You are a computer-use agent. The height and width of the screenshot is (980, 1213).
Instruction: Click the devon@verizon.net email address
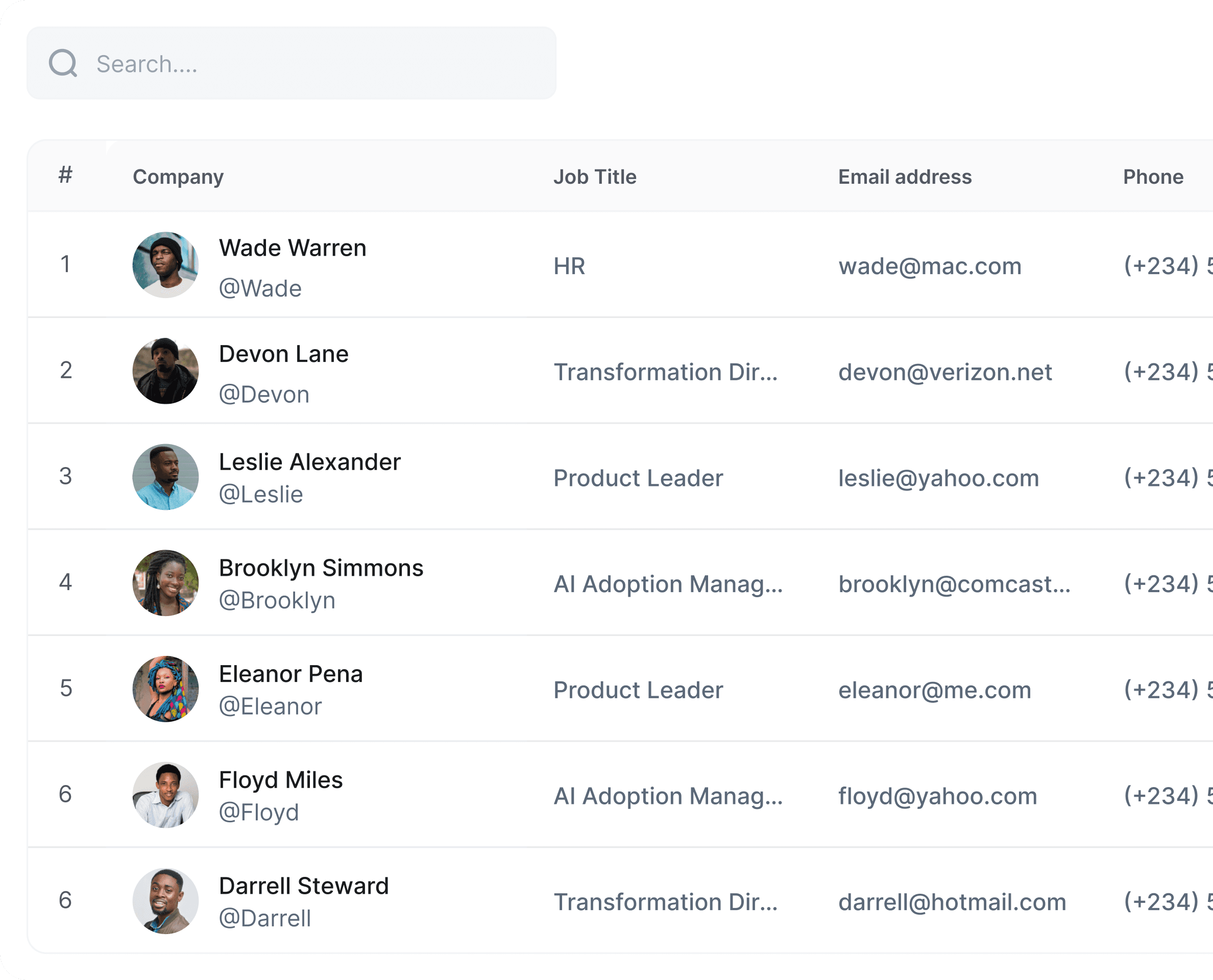click(x=945, y=372)
